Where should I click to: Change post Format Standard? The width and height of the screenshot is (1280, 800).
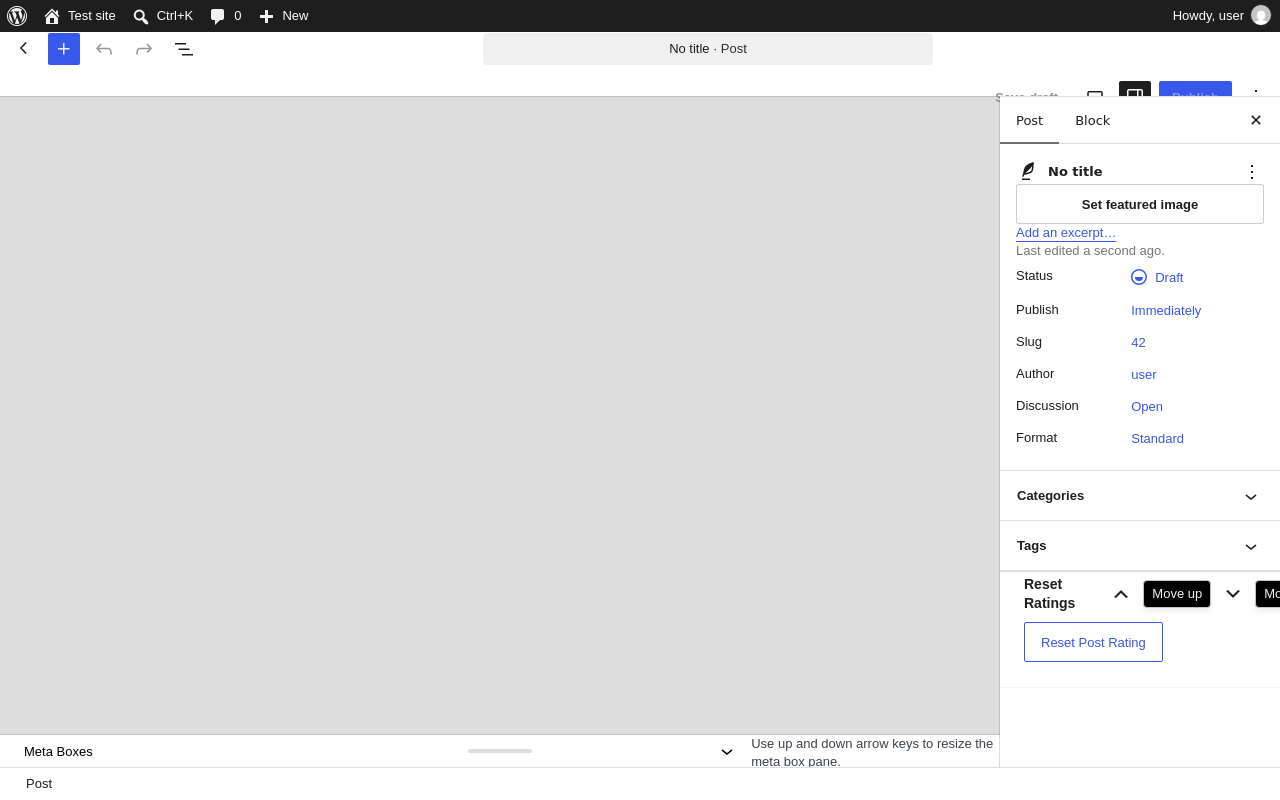[x=1157, y=439]
